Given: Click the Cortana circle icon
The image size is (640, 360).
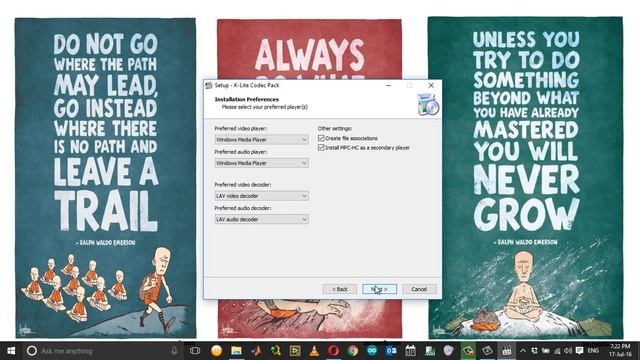Looking at the screenshot, I should click(31, 351).
